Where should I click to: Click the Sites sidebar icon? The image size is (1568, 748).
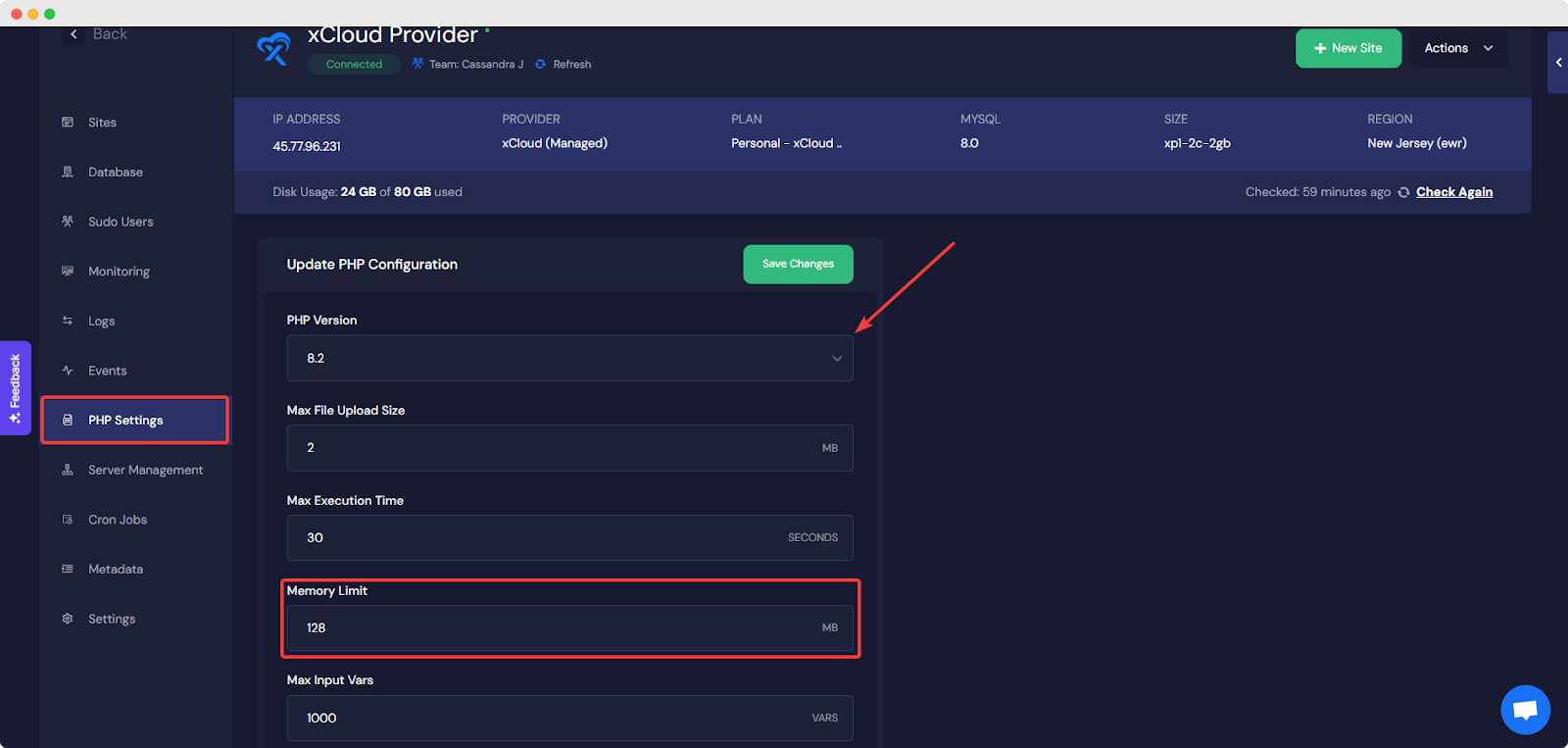pyautogui.click(x=68, y=123)
